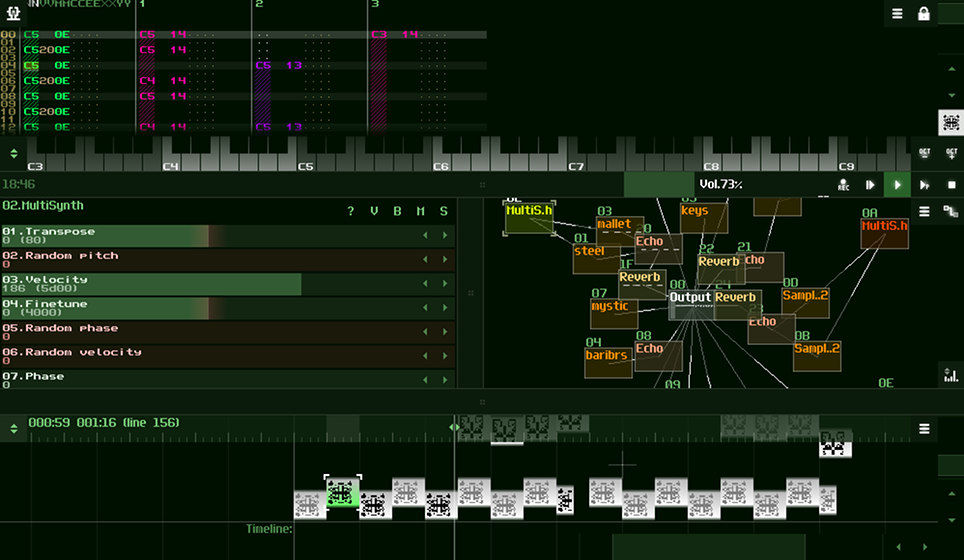This screenshot has width=964, height=560.
Task: Select the mystic module
Action: click(614, 314)
